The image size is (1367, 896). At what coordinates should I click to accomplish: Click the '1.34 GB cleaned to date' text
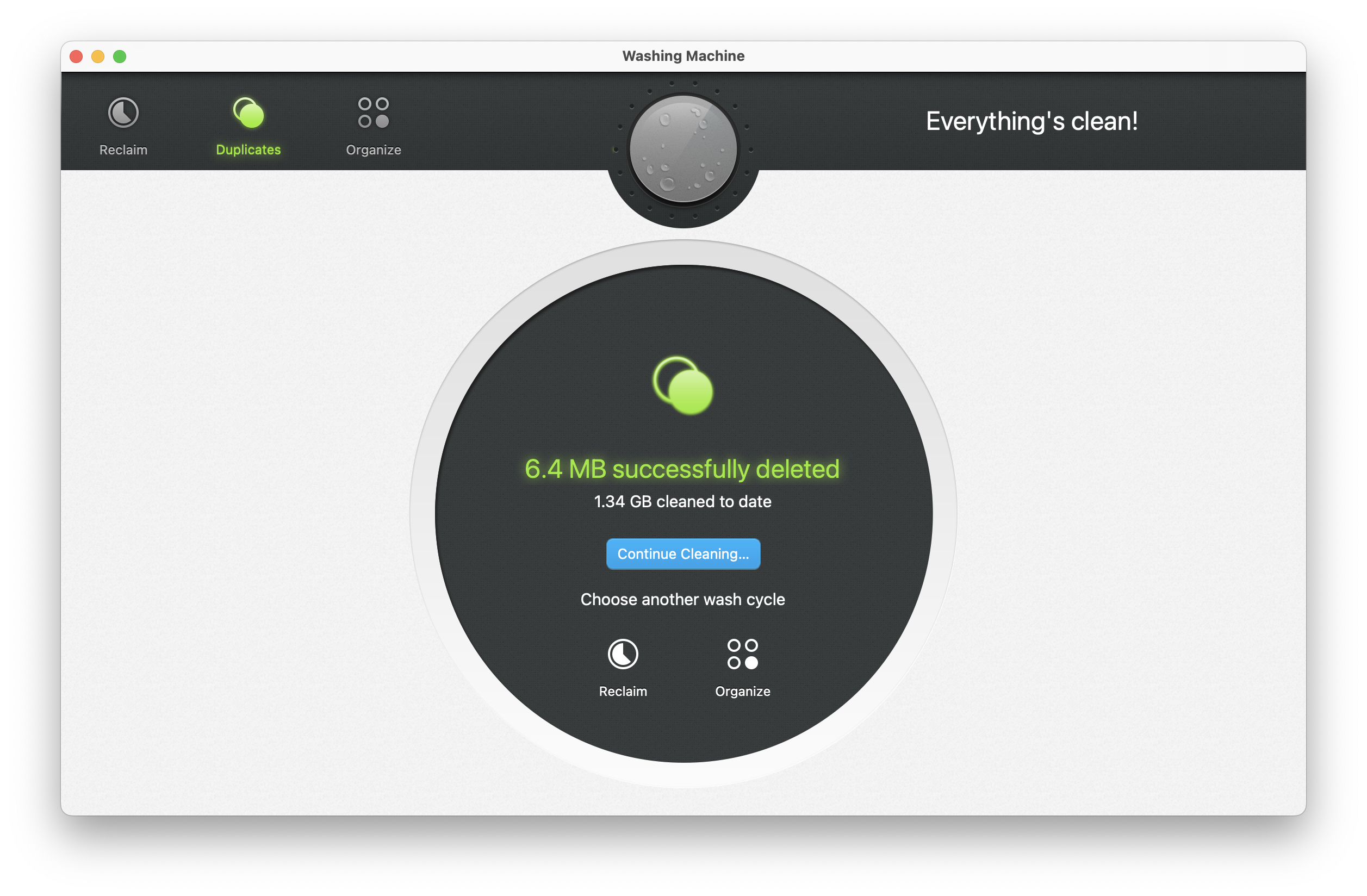pos(682,501)
